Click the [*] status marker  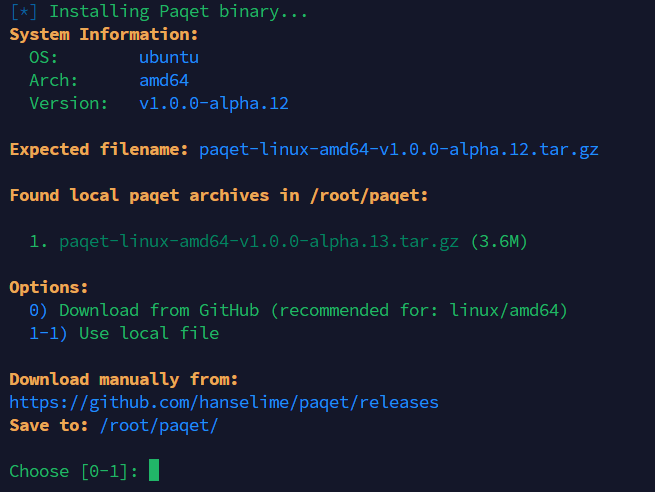(x=24, y=12)
